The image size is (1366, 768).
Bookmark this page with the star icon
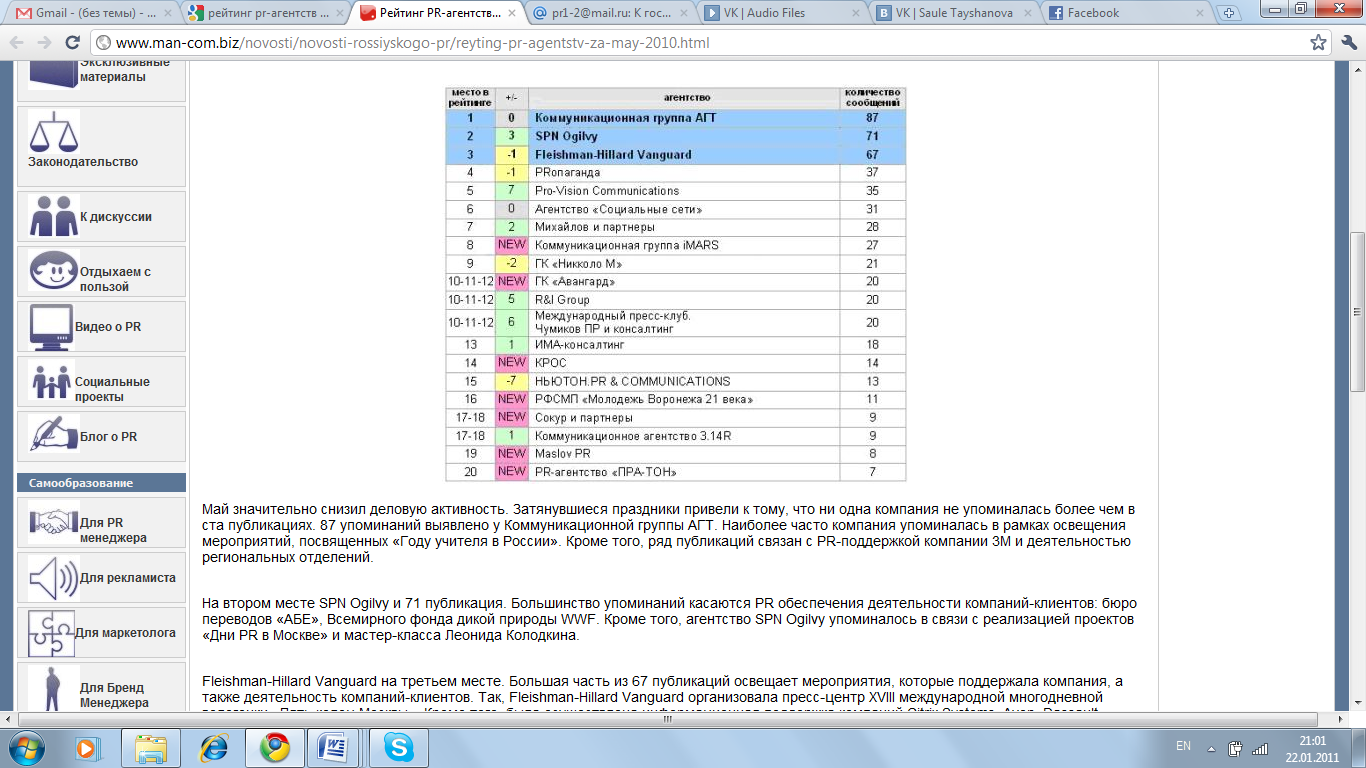pyautogui.click(x=1318, y=43)
